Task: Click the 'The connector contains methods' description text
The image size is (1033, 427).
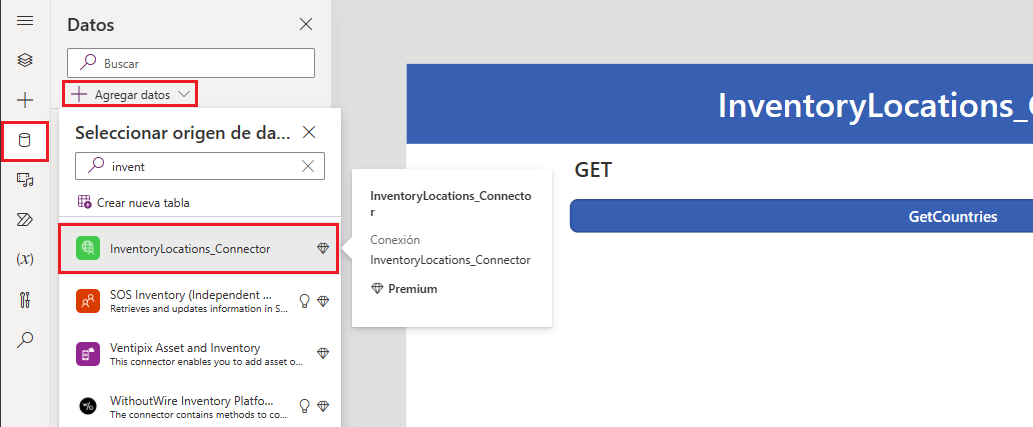Action: pos(198,415)
